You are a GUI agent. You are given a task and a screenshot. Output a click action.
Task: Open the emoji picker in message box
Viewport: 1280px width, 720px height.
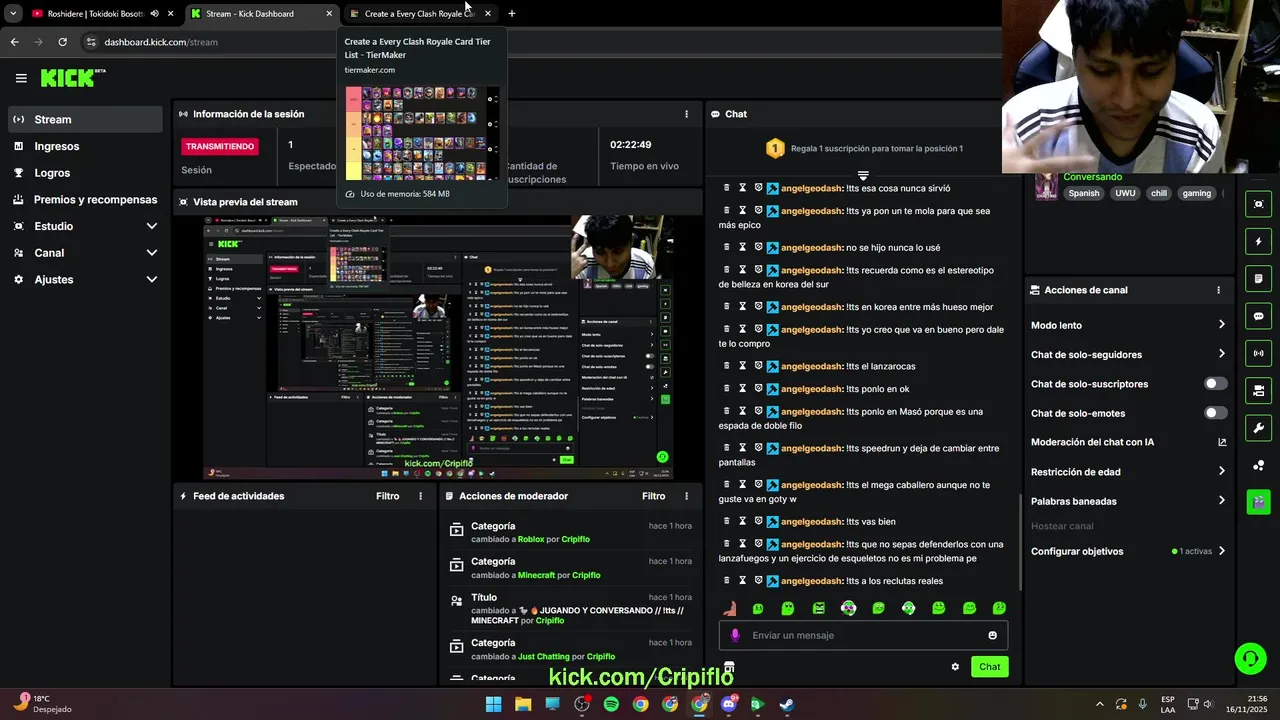[x=992, y=635]
